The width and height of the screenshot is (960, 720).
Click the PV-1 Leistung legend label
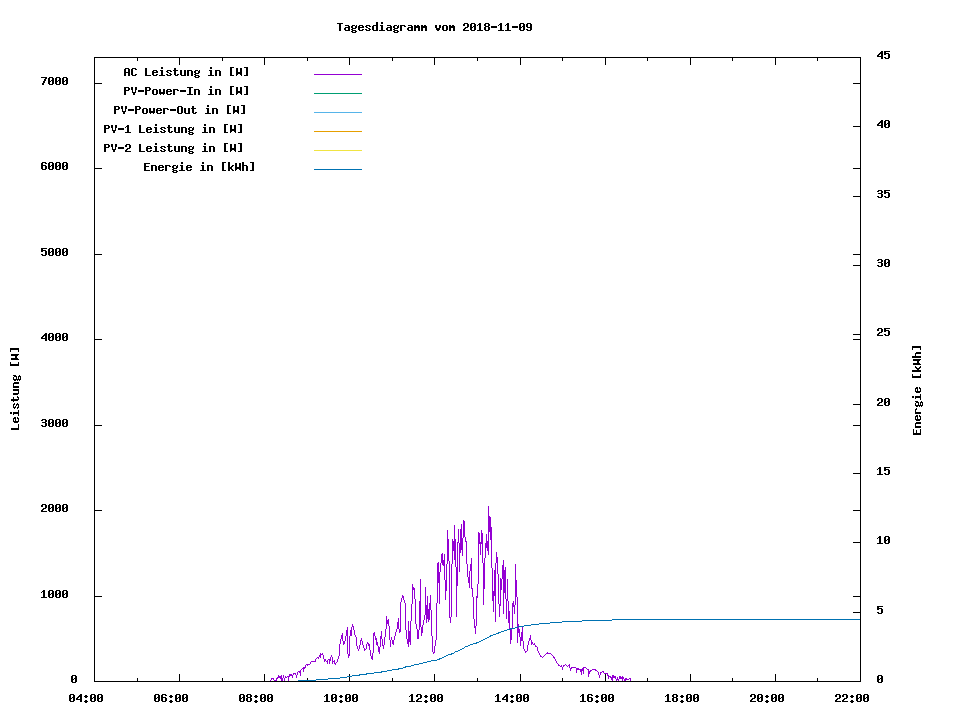click(173, 129)
